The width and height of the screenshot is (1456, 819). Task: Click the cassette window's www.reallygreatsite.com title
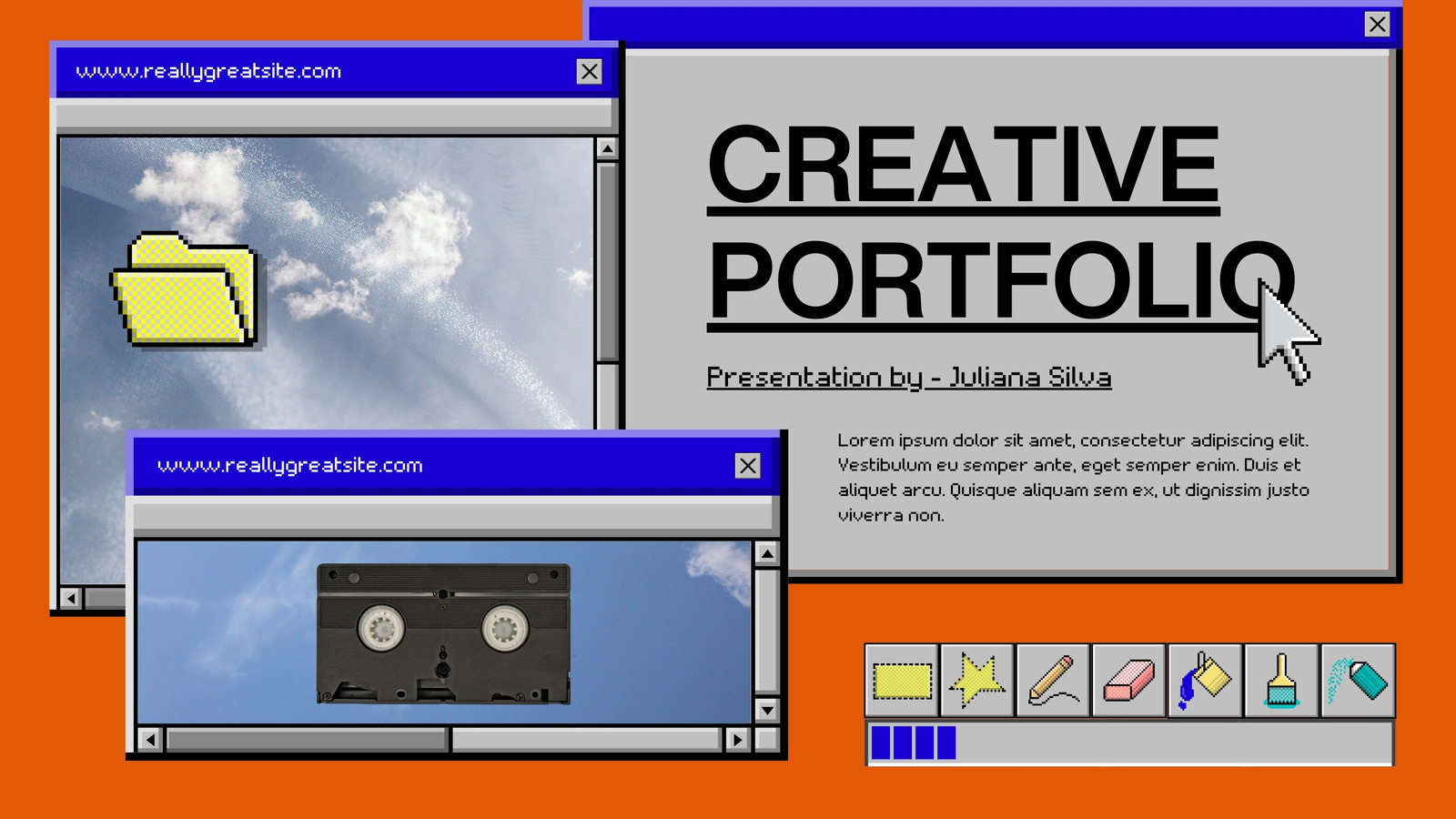point(290,466)
